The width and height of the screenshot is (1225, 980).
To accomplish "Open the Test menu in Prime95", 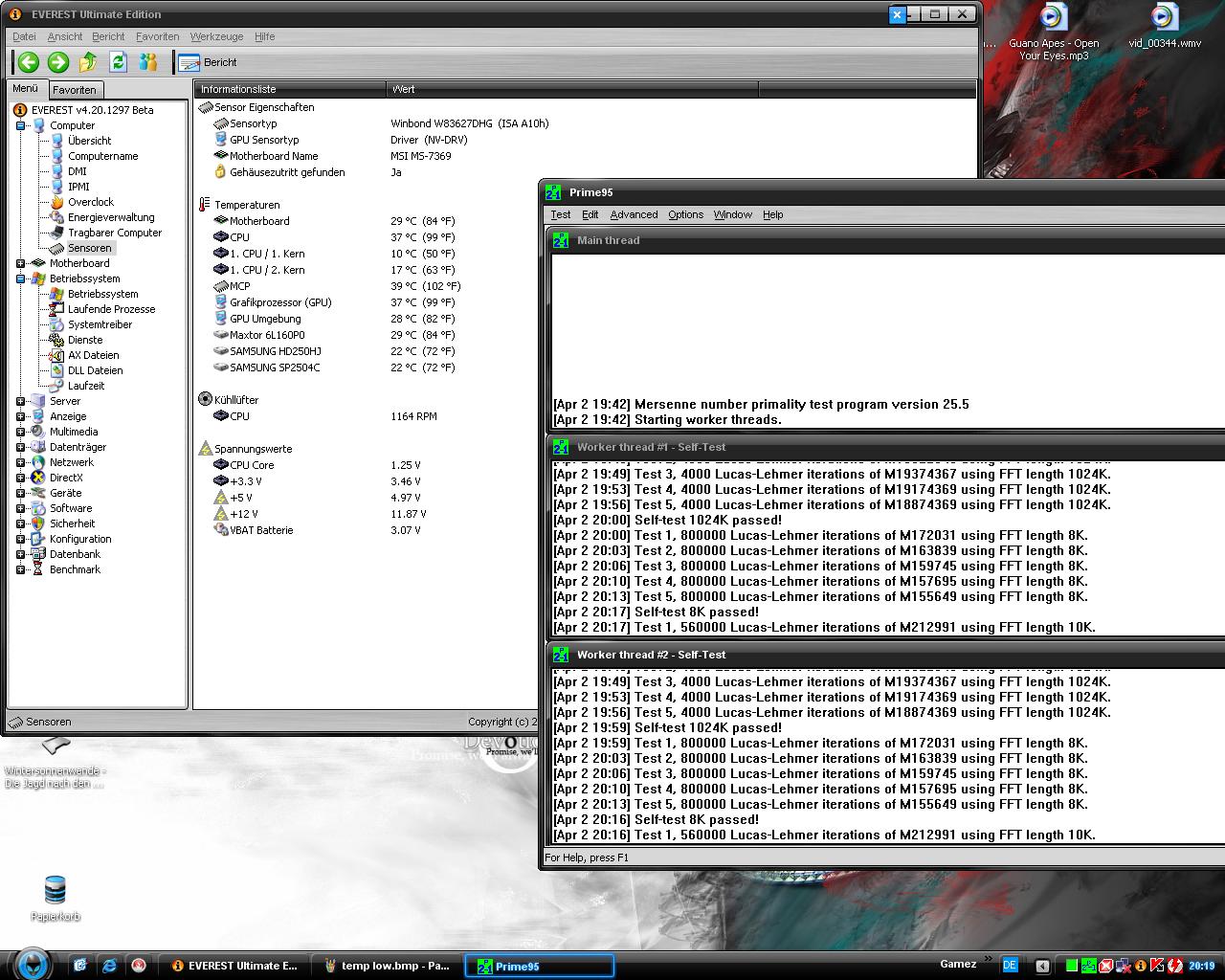I will point(561,214).
